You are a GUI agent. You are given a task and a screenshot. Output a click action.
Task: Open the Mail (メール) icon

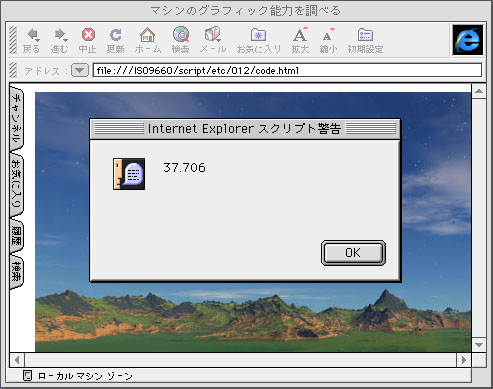click(213, 34)
